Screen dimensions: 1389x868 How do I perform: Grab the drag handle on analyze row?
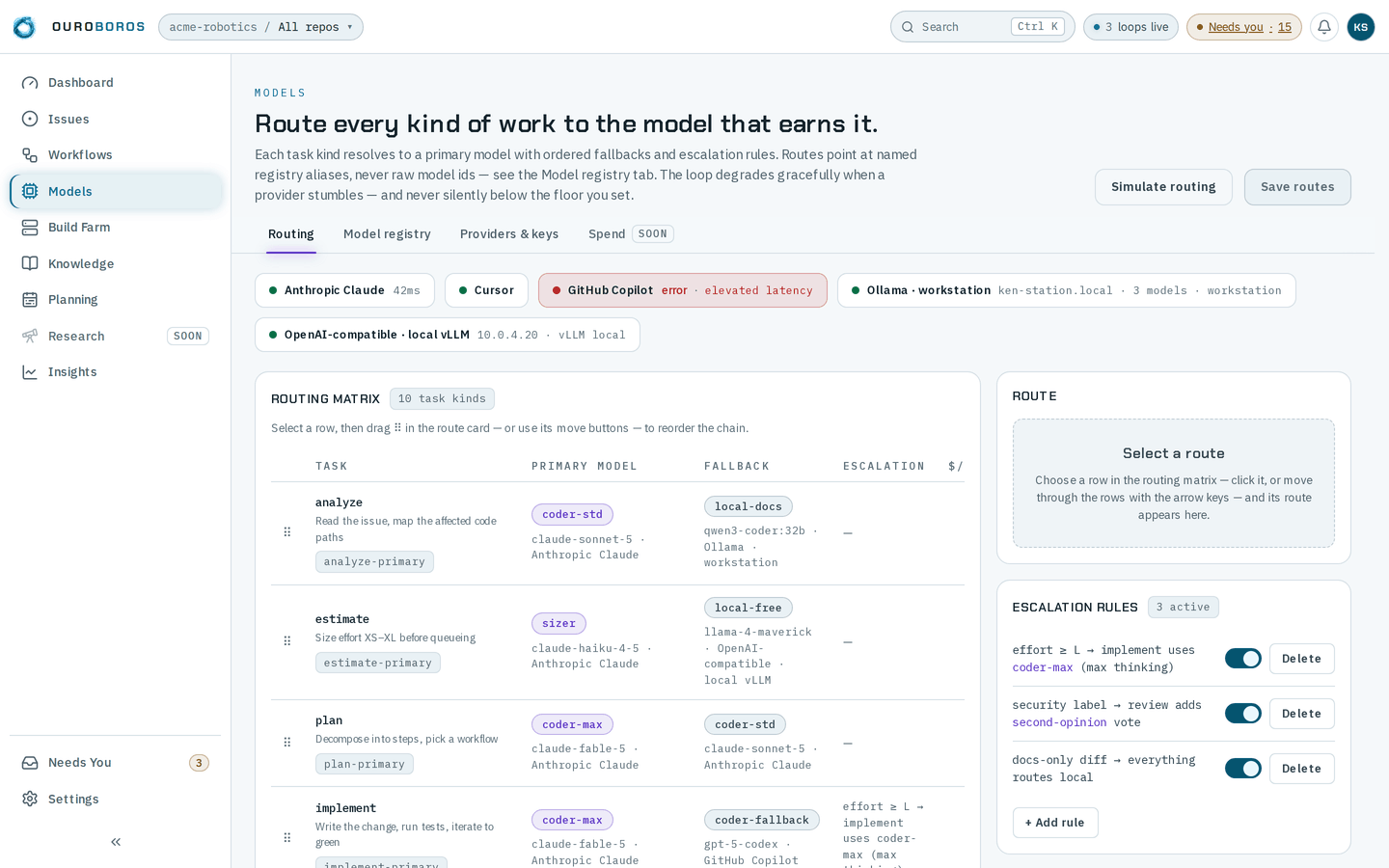tap(286, 531)
